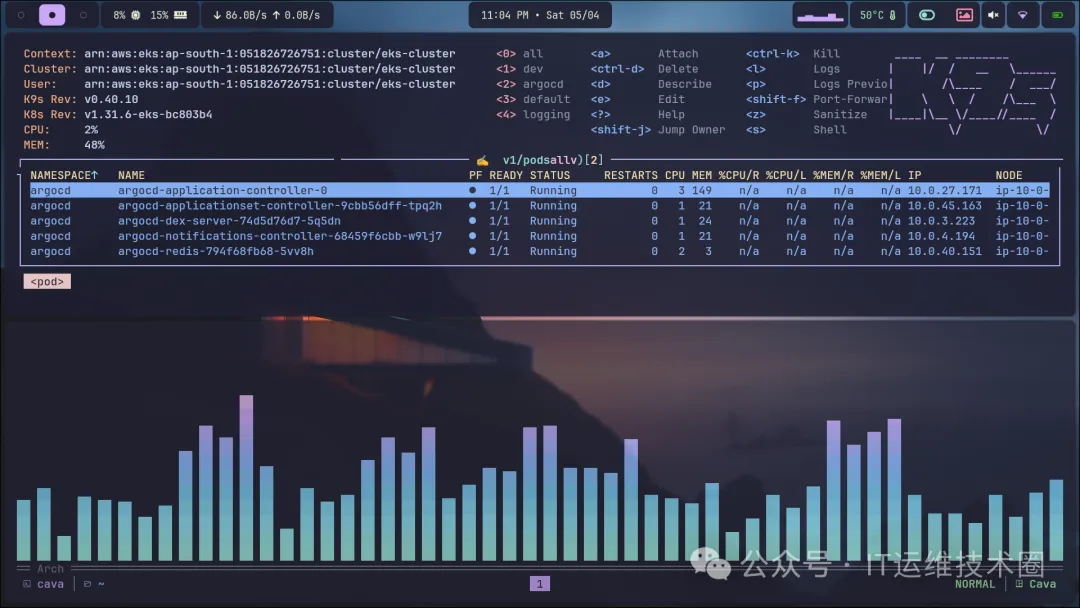Click the green battery status icon
Viewport: 1080px width, 608px height.
coord(1057,15)
